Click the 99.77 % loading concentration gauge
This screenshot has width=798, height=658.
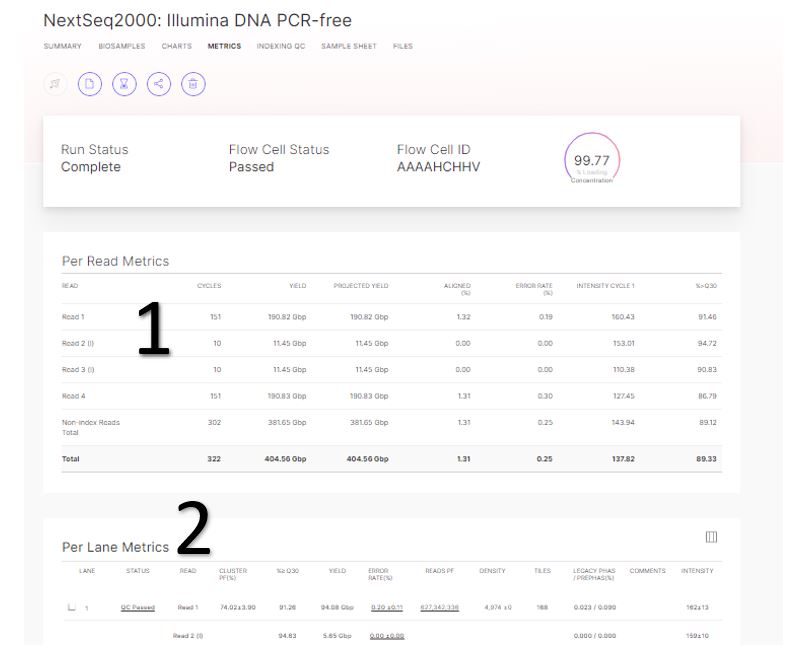pos(592,160)
